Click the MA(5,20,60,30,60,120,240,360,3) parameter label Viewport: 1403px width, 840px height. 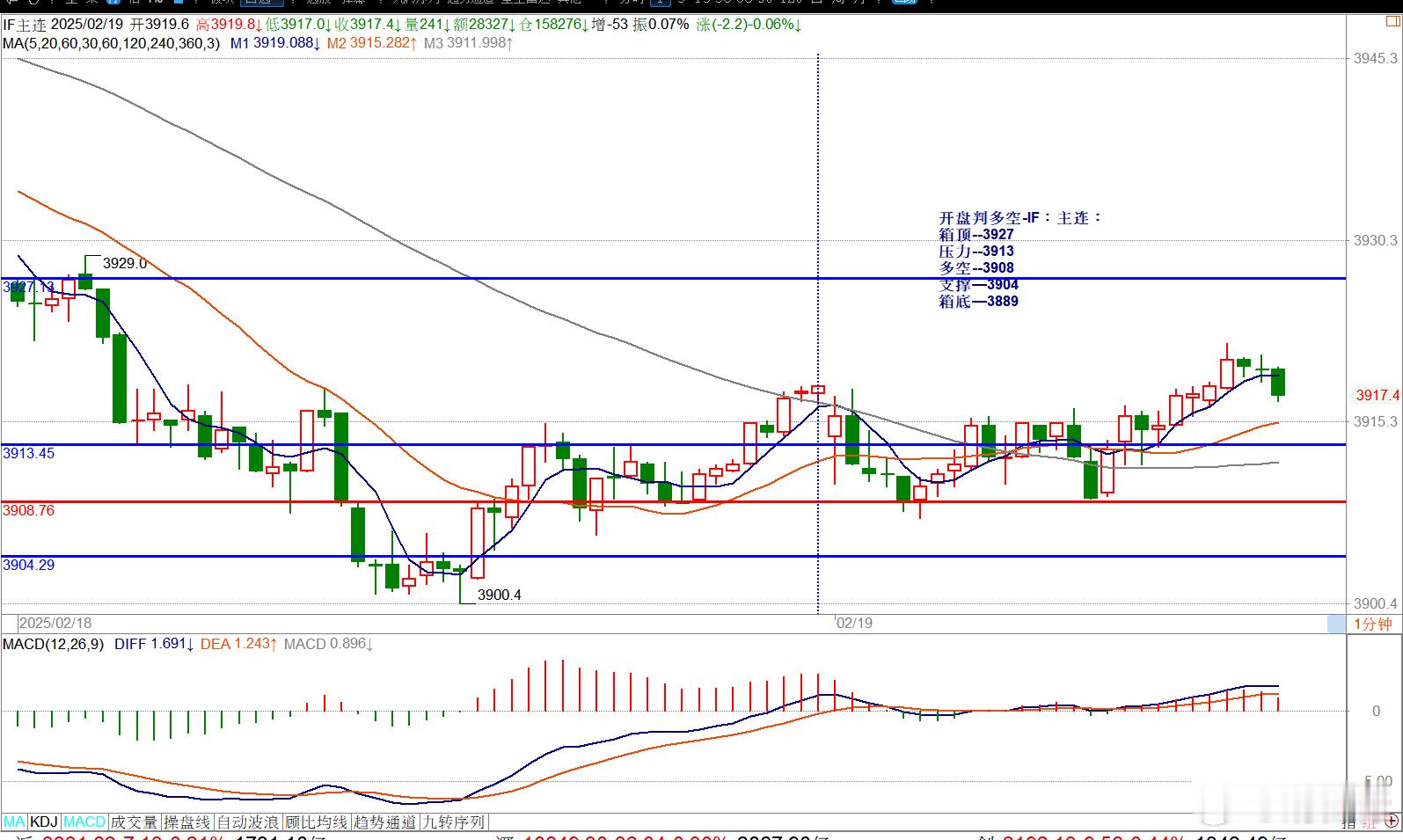[x=112, y=42]
